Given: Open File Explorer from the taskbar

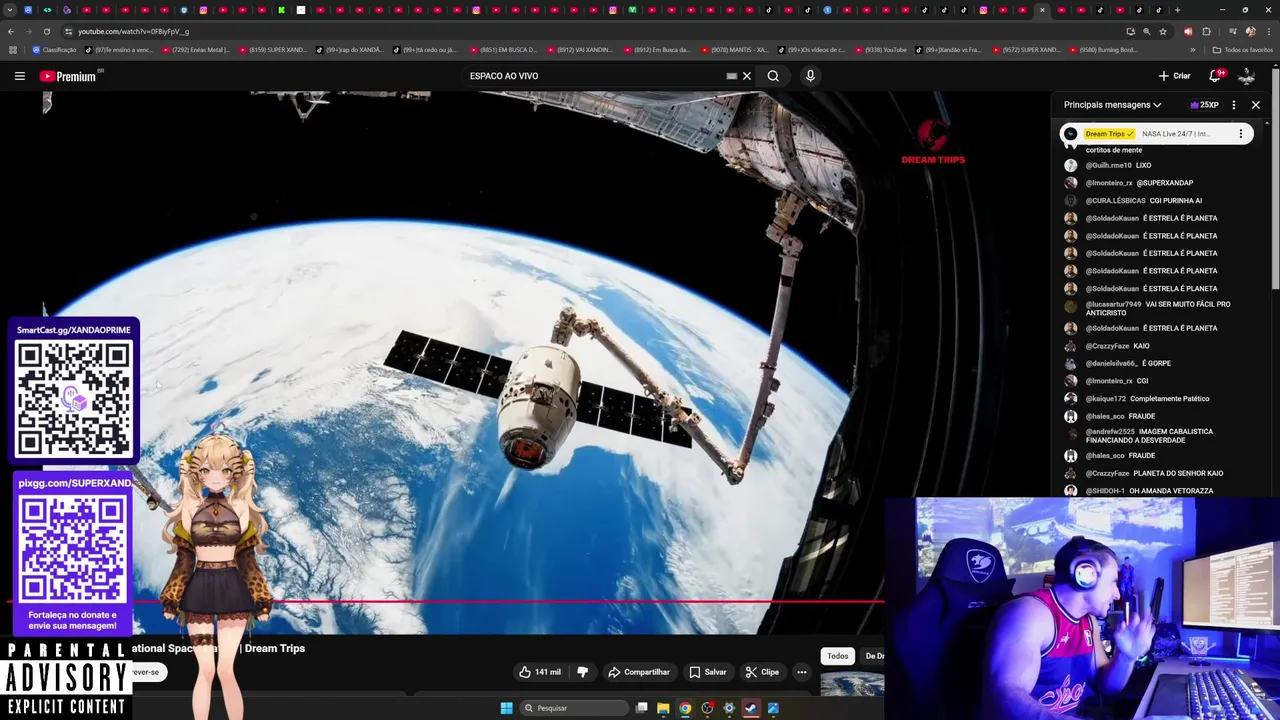Looking at the screenshot, I should point(663,708).
